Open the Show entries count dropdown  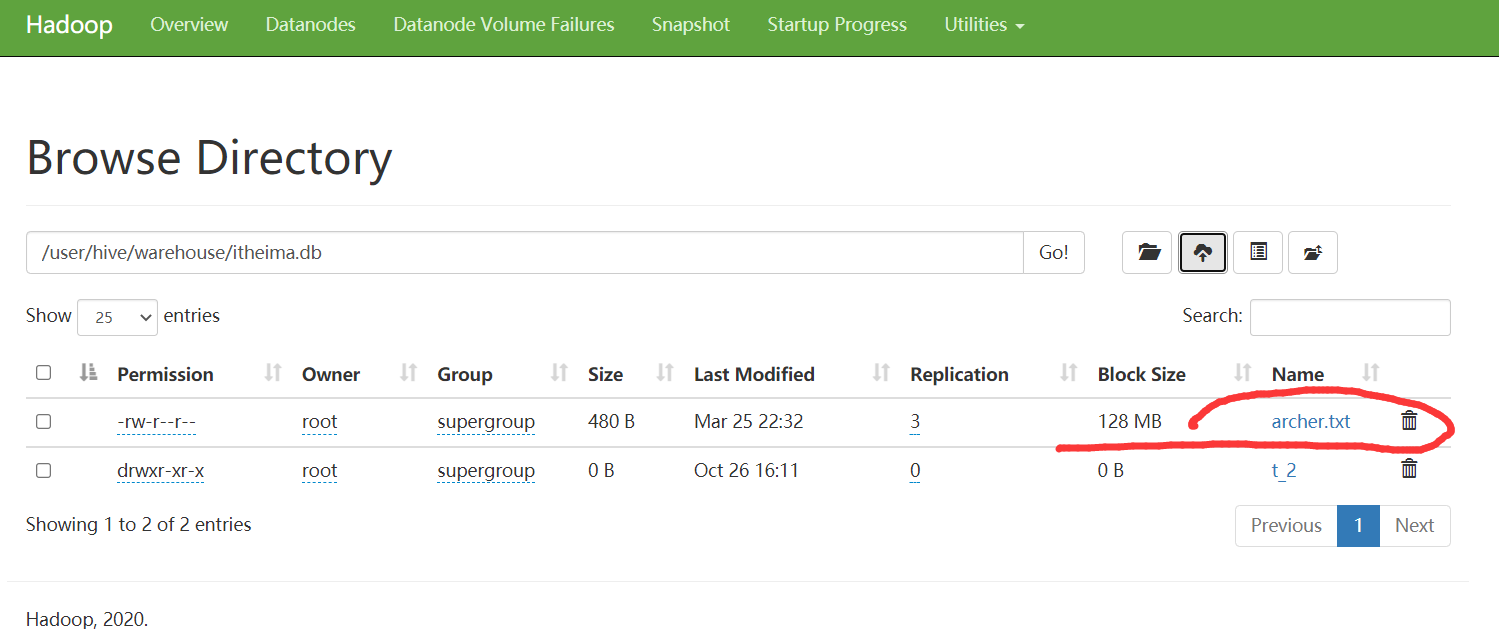(117, 317)
